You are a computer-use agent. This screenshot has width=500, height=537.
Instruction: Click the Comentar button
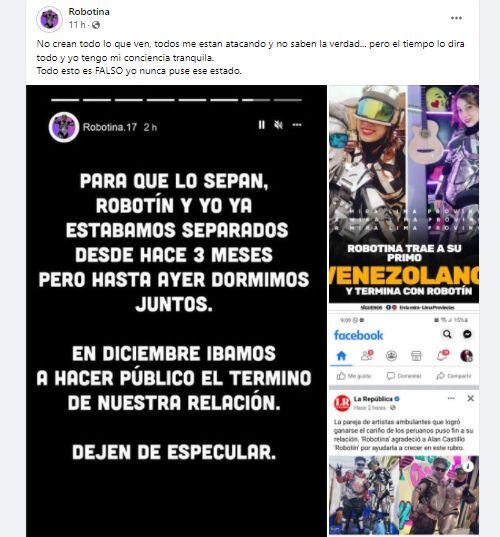(x=404, y=376)
